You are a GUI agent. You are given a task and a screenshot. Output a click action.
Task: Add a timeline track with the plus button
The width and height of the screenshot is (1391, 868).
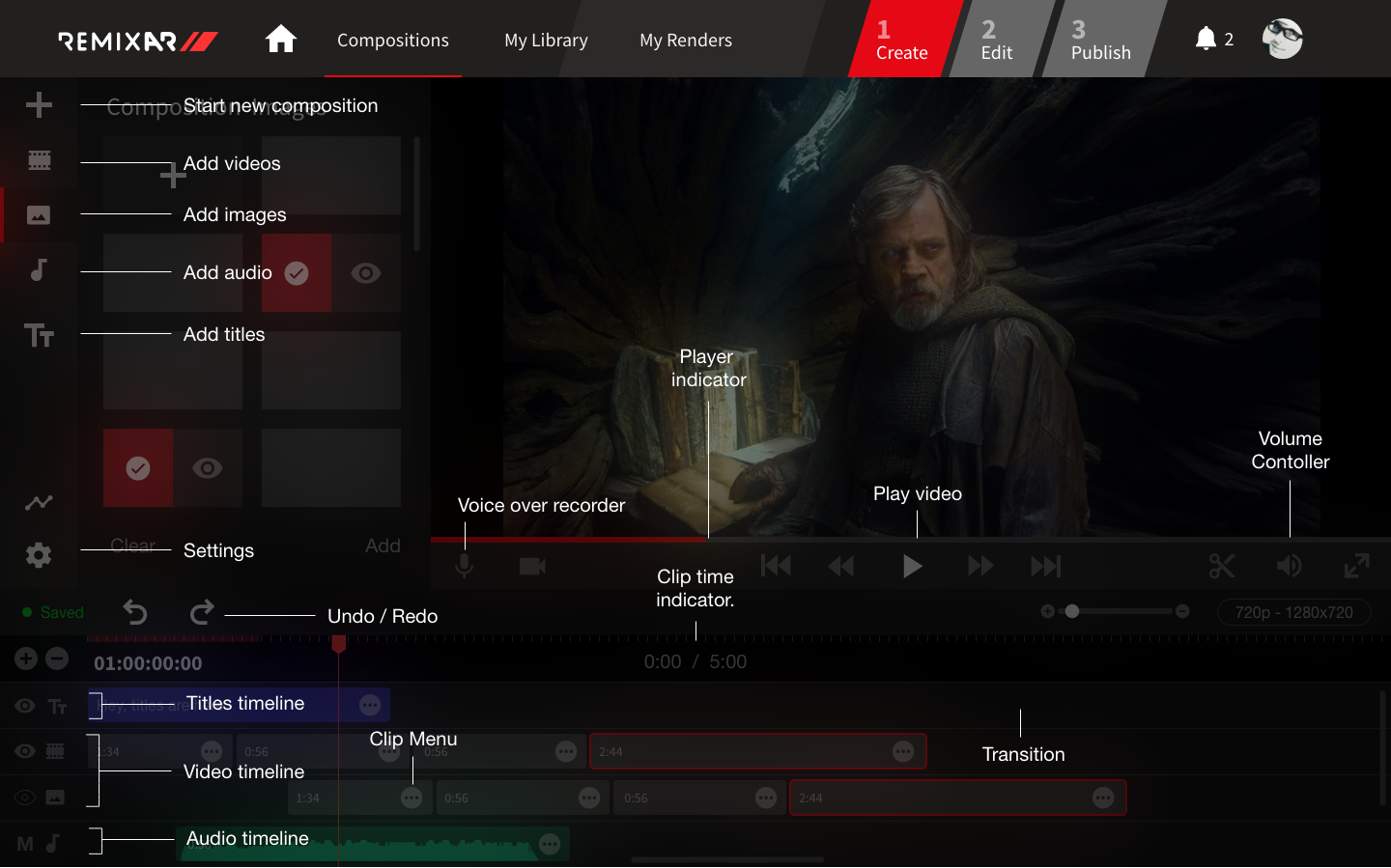click(26, 658)
